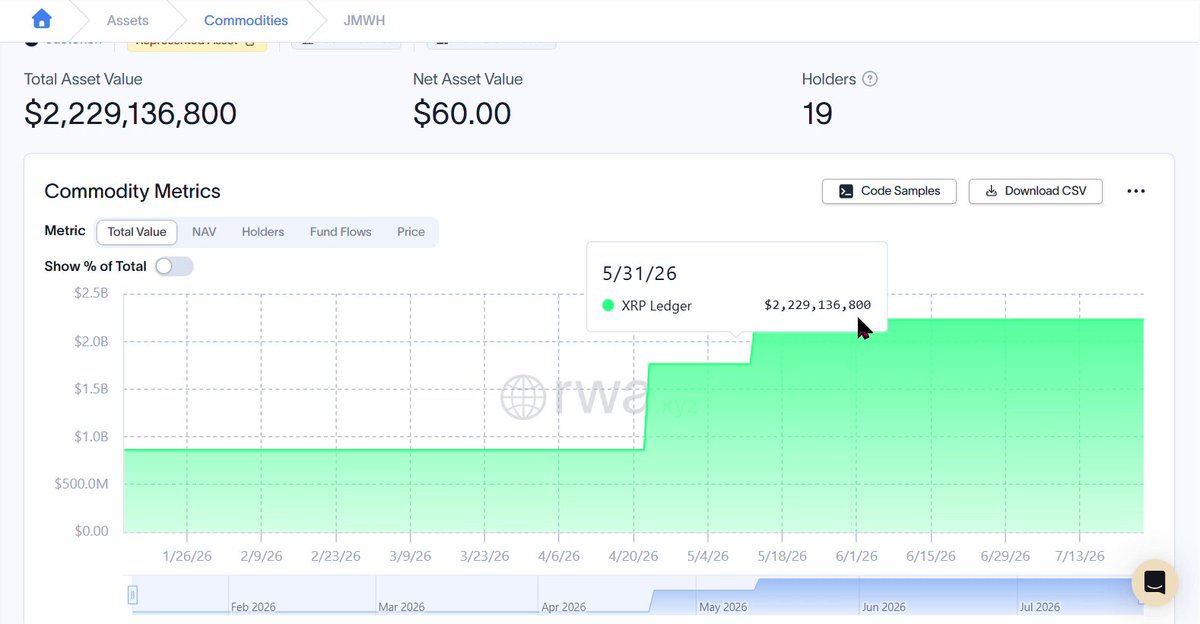This screenshot has width=1200, height=624.
Task: Switch to the Price metric tab
Action: (x=411, y=232)
